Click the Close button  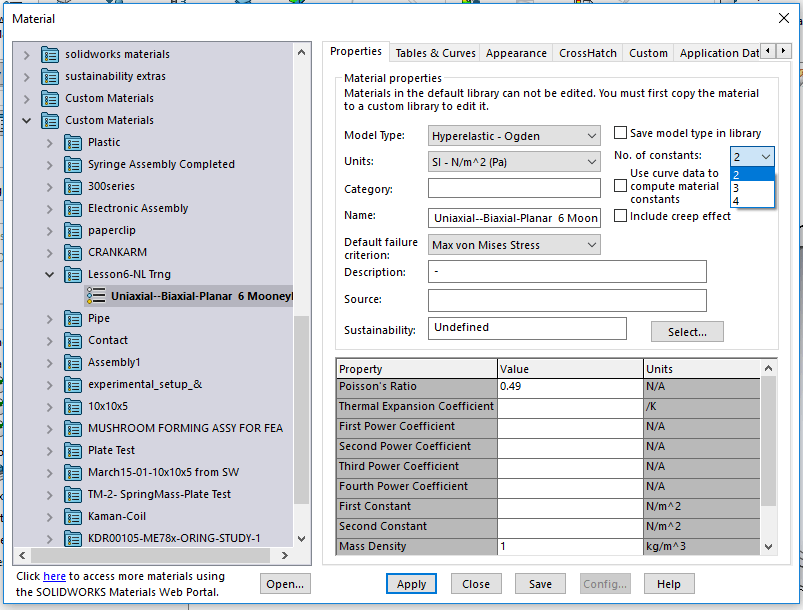(x=476, y=584)
